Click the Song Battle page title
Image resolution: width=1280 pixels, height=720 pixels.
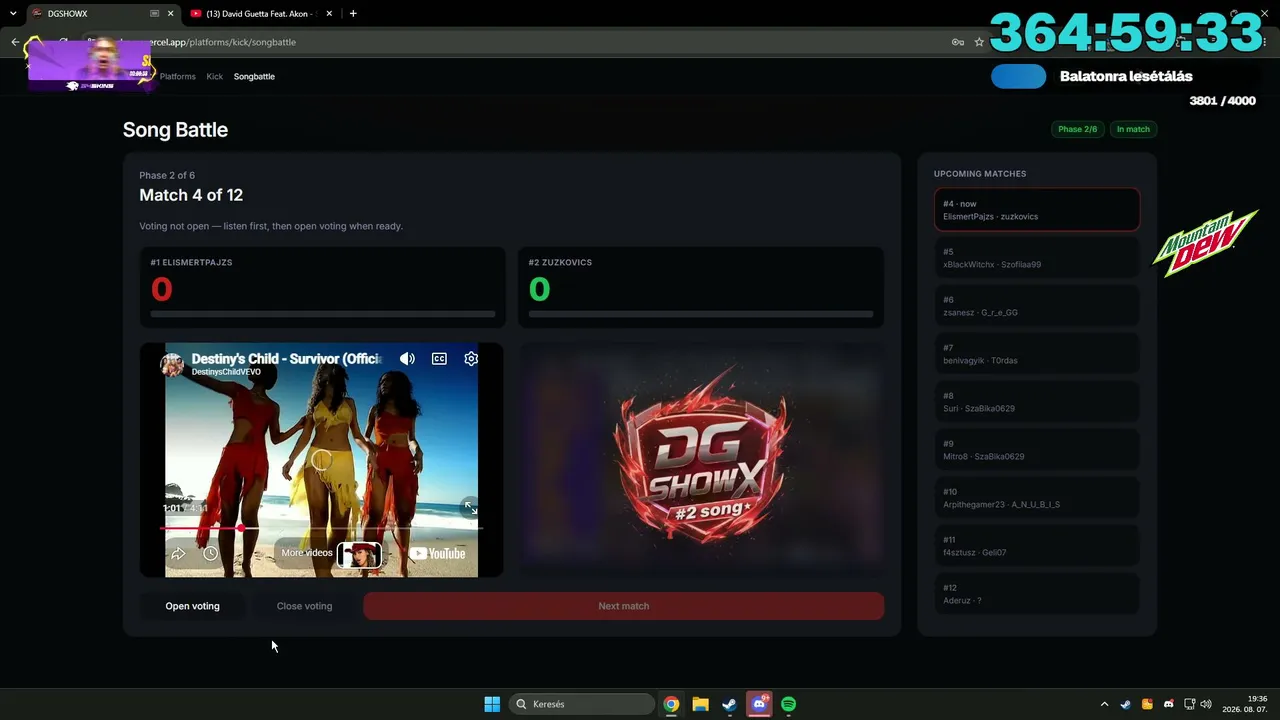(x=175, y=130)
